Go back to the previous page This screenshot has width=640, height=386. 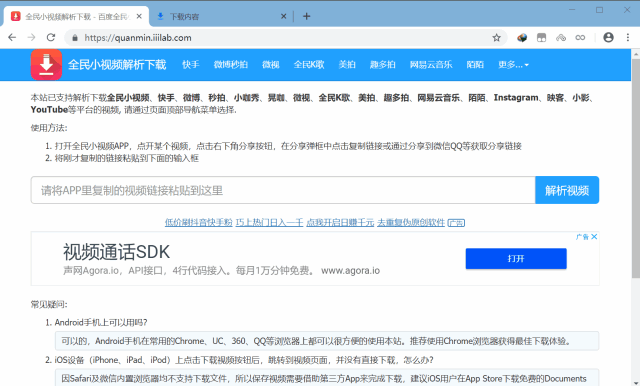(12, 38)
